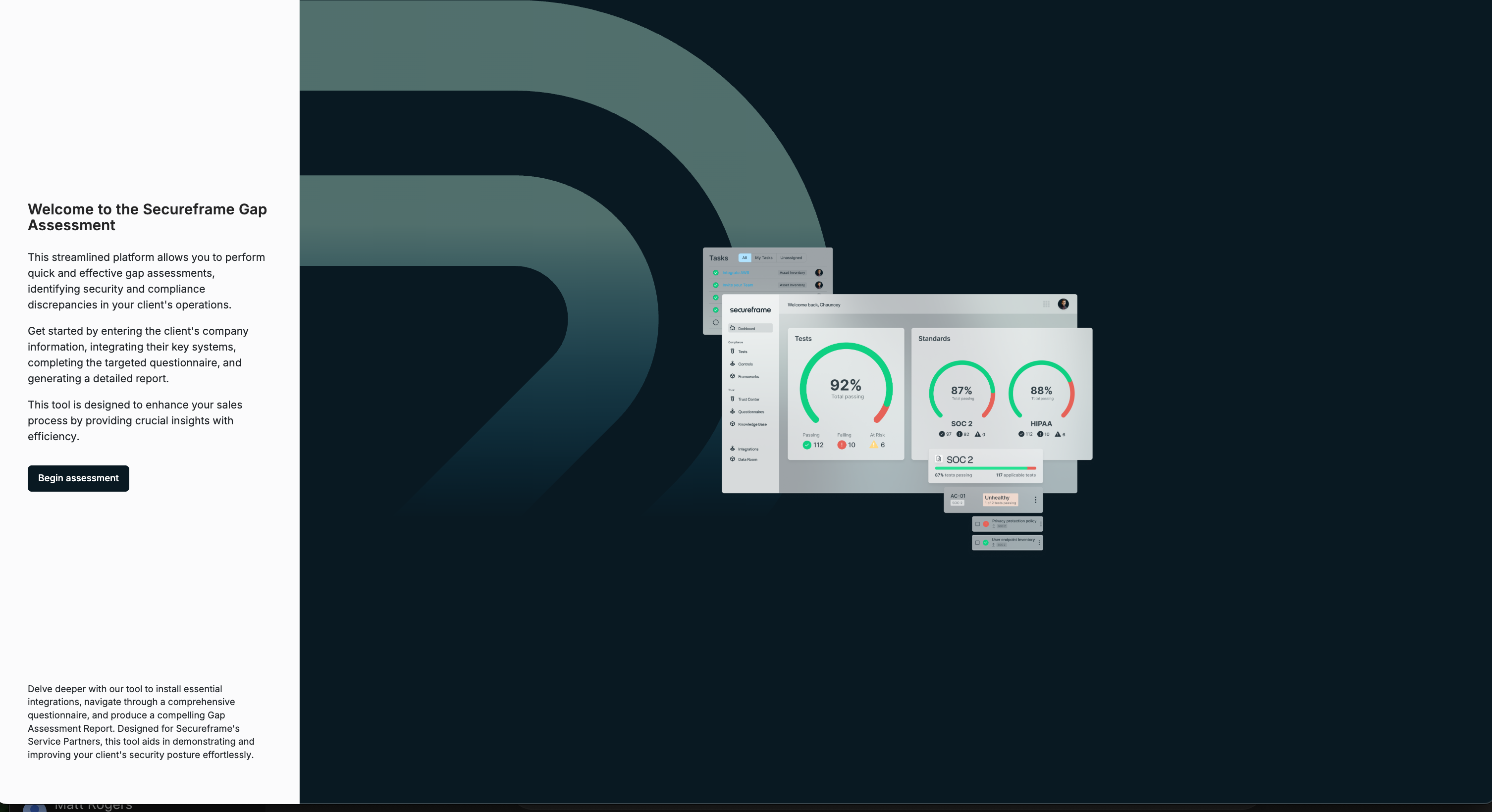1492x812 pixels.
Task: Click the Tests sidebar icon
Action: click(x=732, y=352)
